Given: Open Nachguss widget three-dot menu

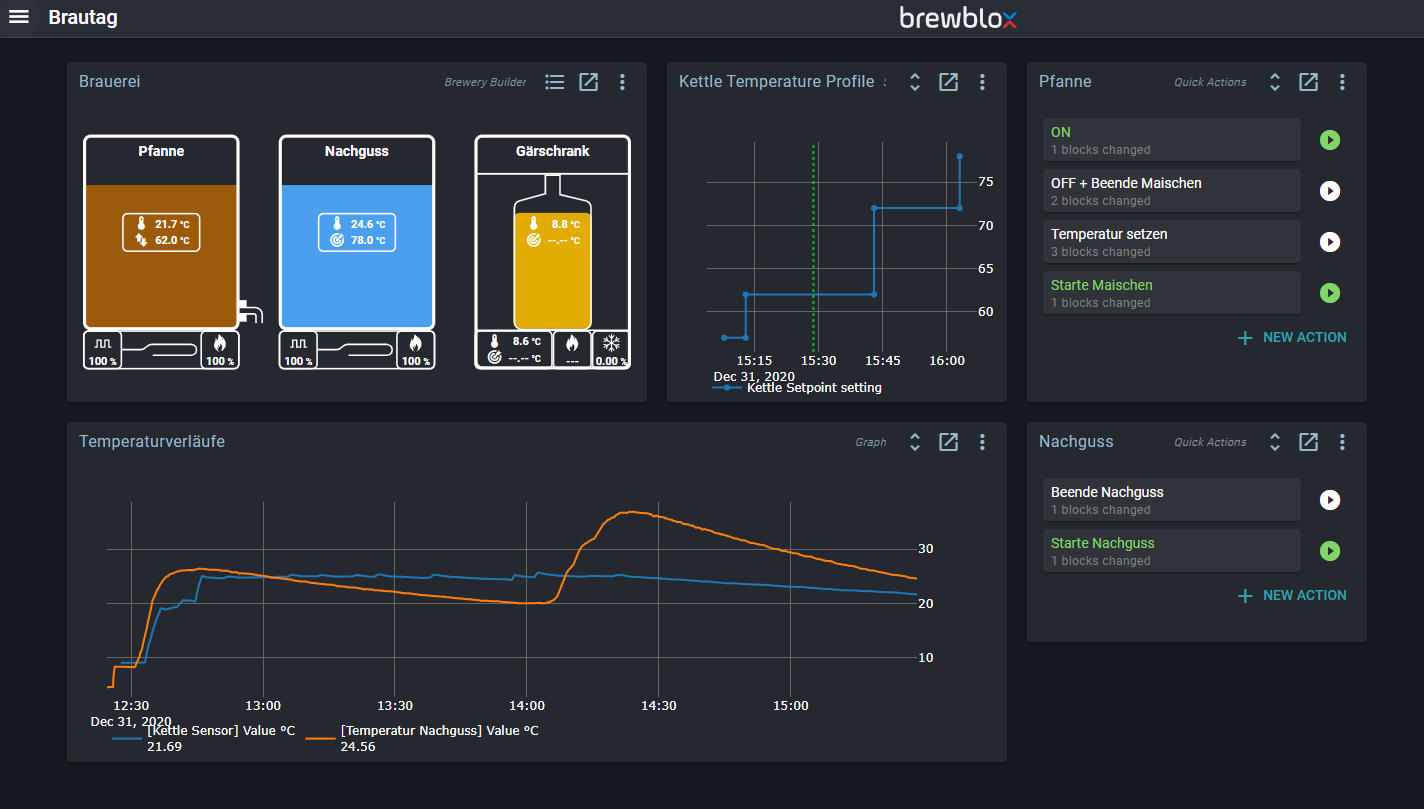Looking at the screenshot, I should pyautogui.click(x=1342, y=442).
